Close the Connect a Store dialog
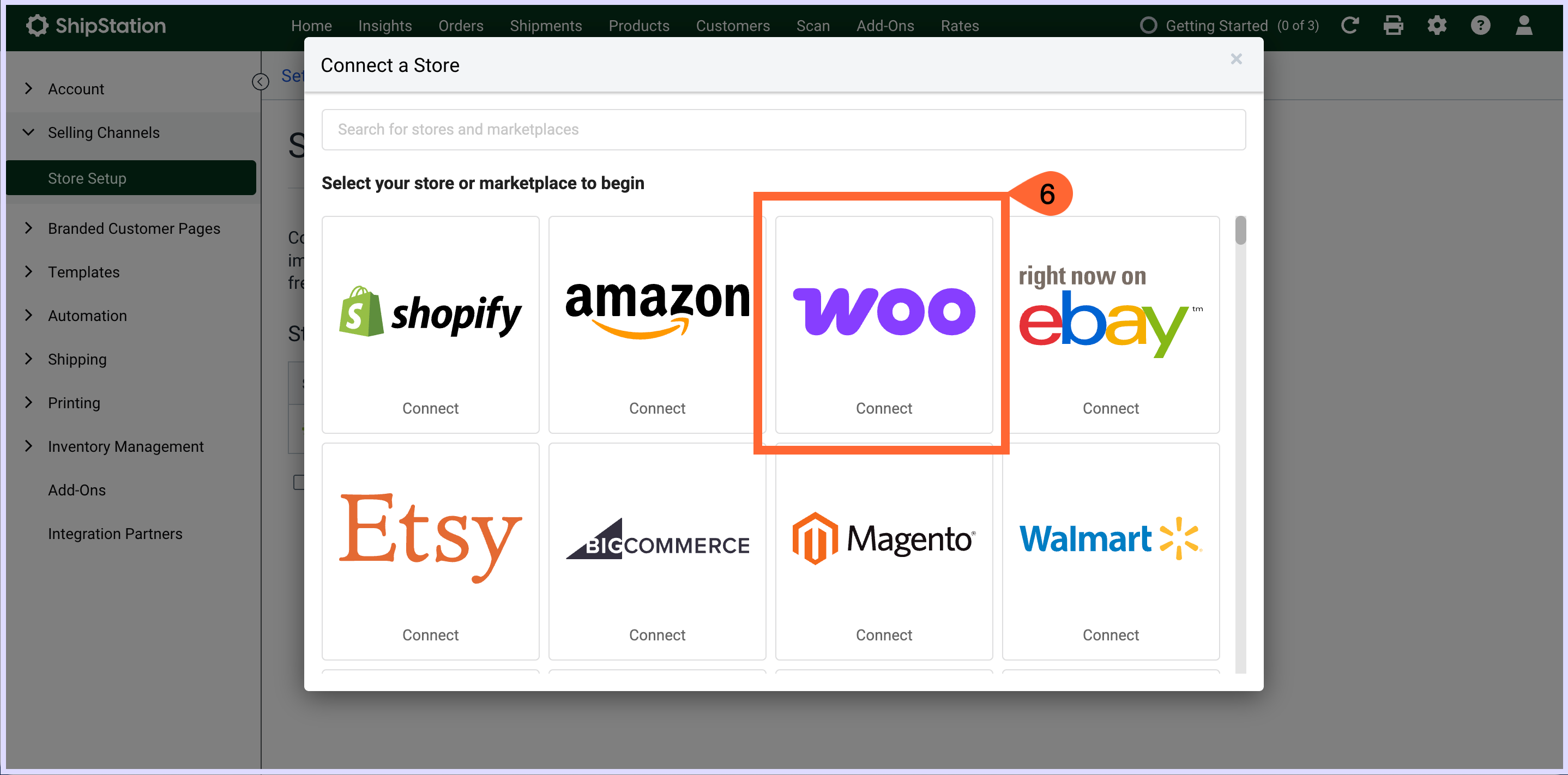 point(1235,59)
